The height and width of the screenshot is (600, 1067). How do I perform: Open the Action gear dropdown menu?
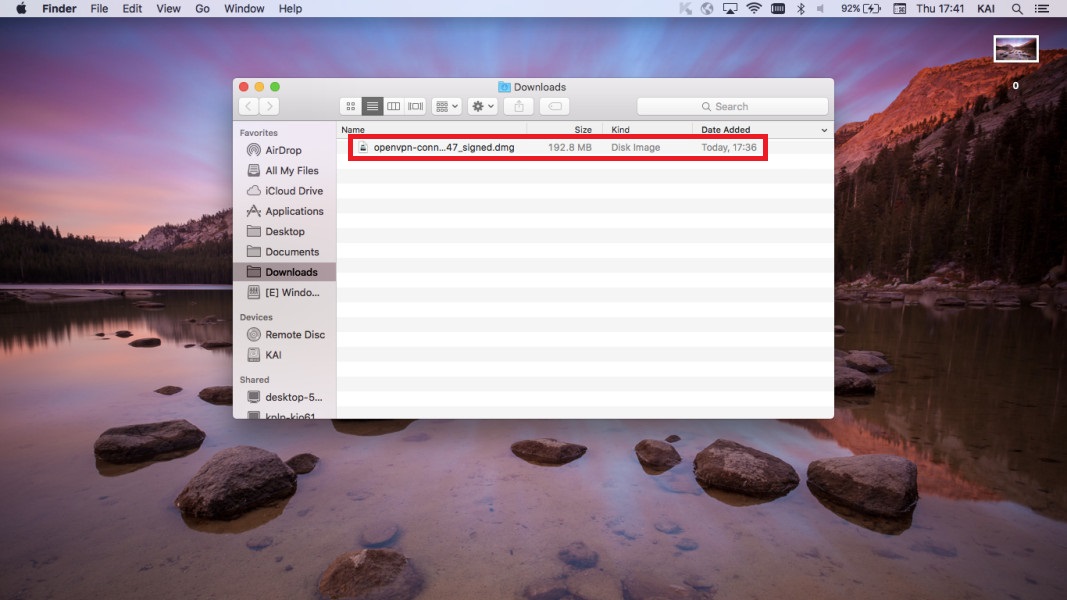(x=483, y=106)
